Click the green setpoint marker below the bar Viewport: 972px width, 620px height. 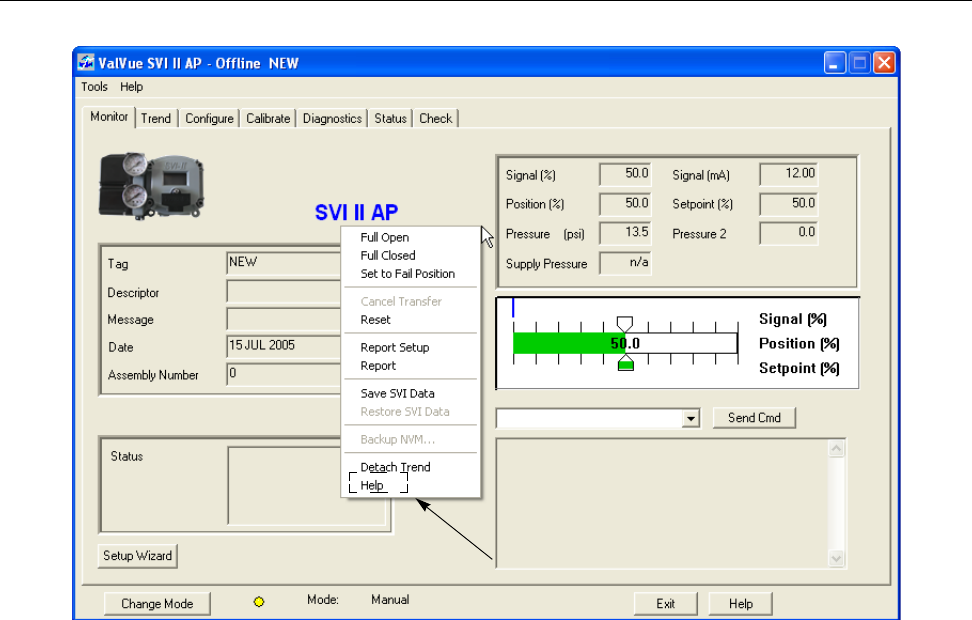click(x=625, y=365)
